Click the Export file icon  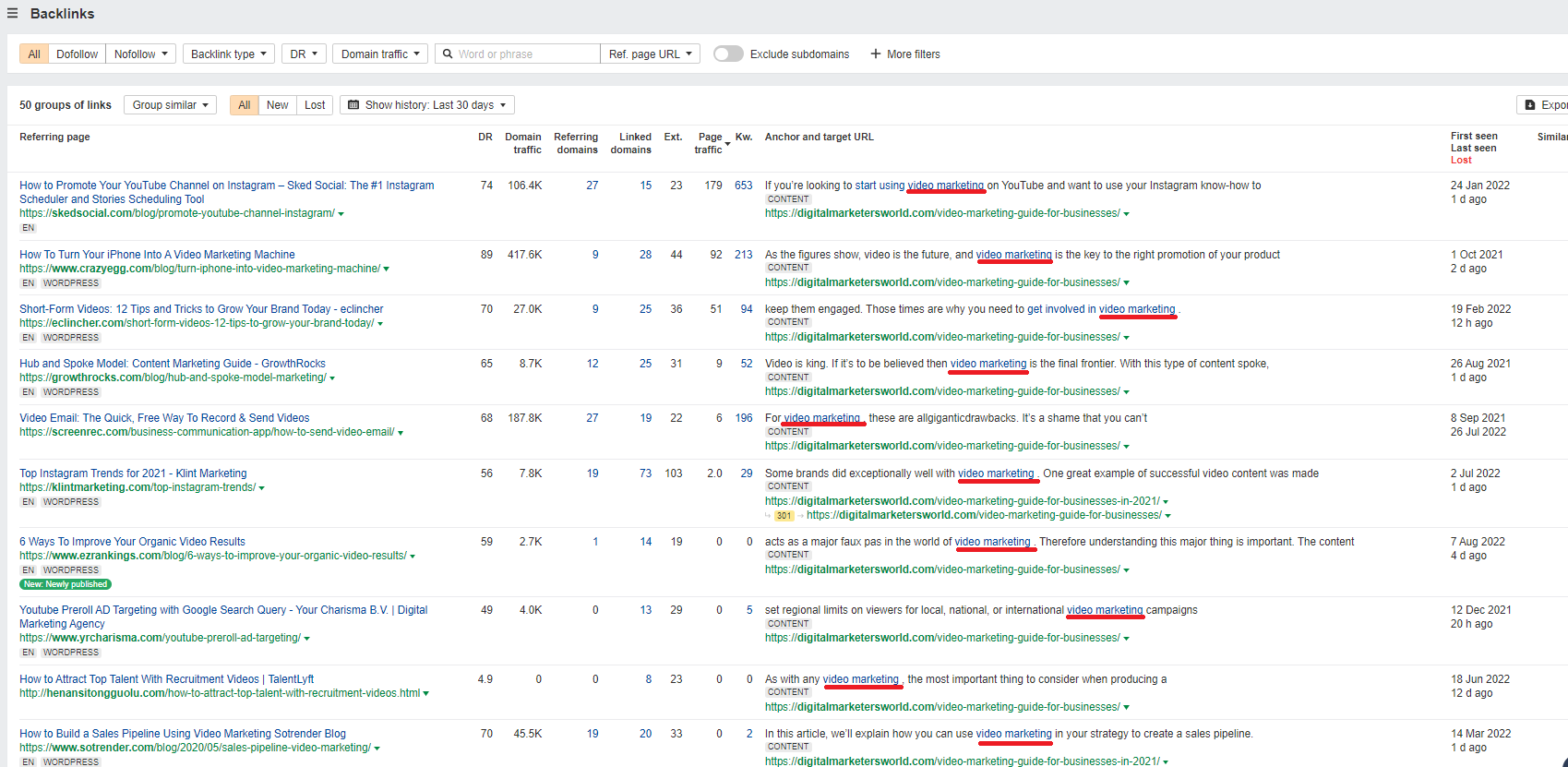(x=1530, y=105)
